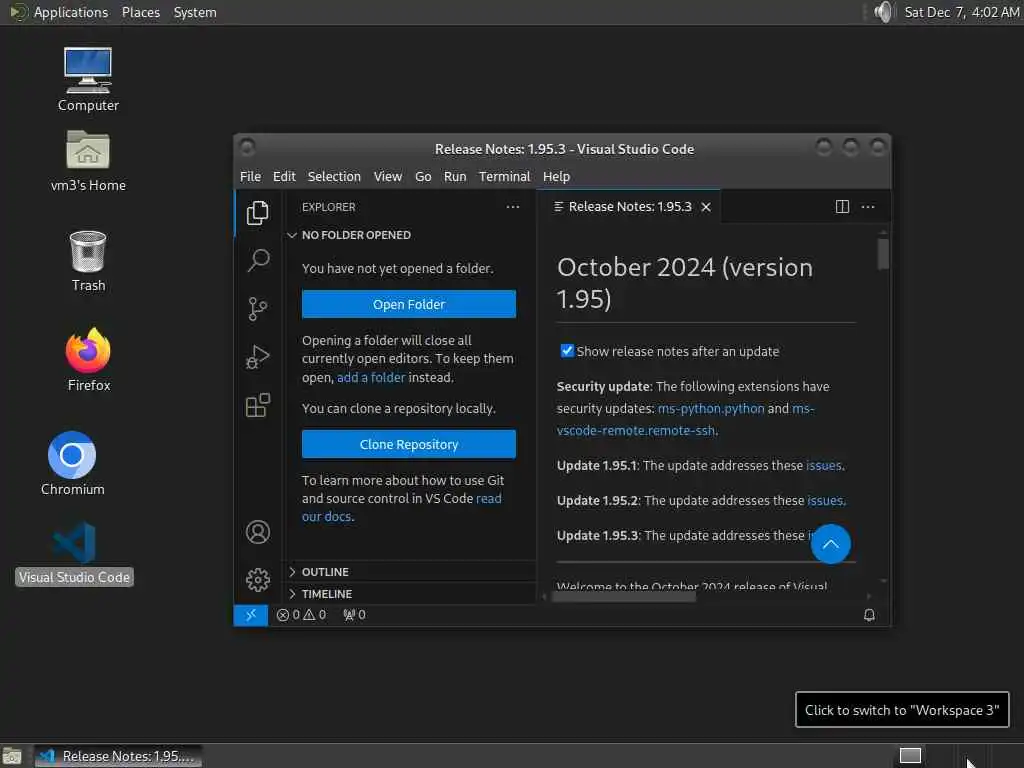Open the Run and Debug view
Screen dimensions: 1024x768
click(257, 357)
